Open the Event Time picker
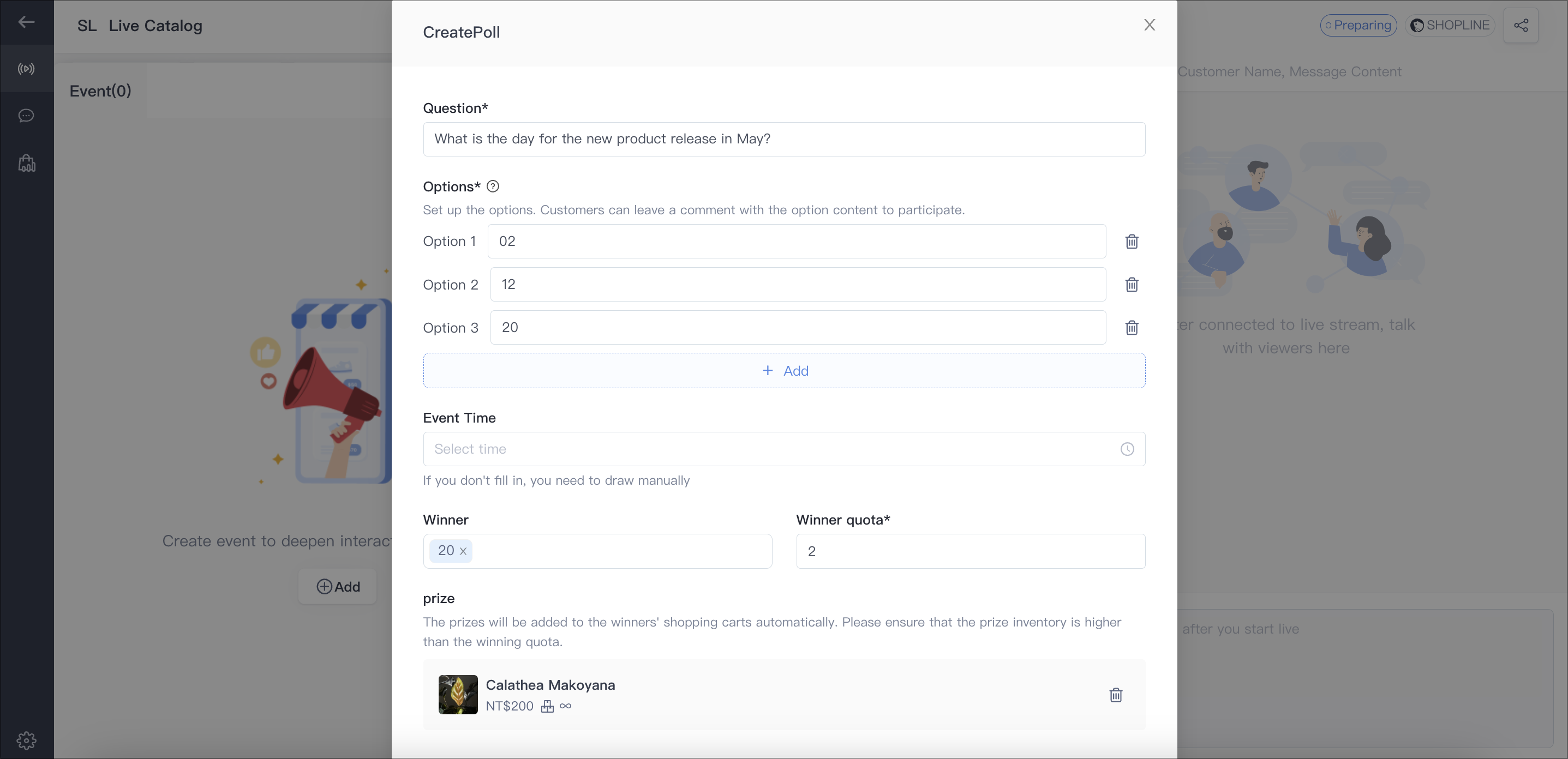This screenshot has width=1568, height=759. pos(783,449)
